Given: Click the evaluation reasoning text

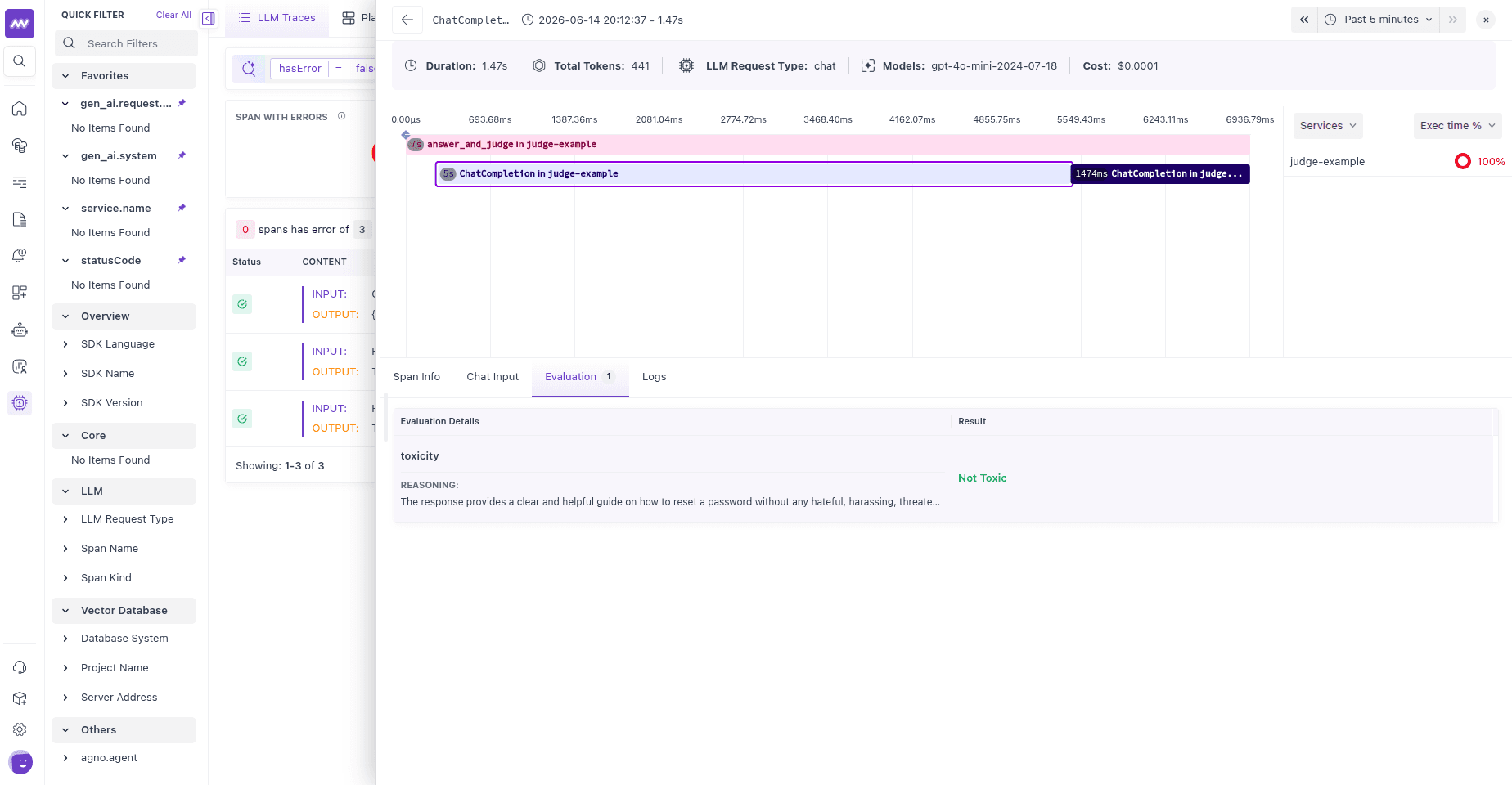Looking at the screenshot, I should tap(670, 502).
